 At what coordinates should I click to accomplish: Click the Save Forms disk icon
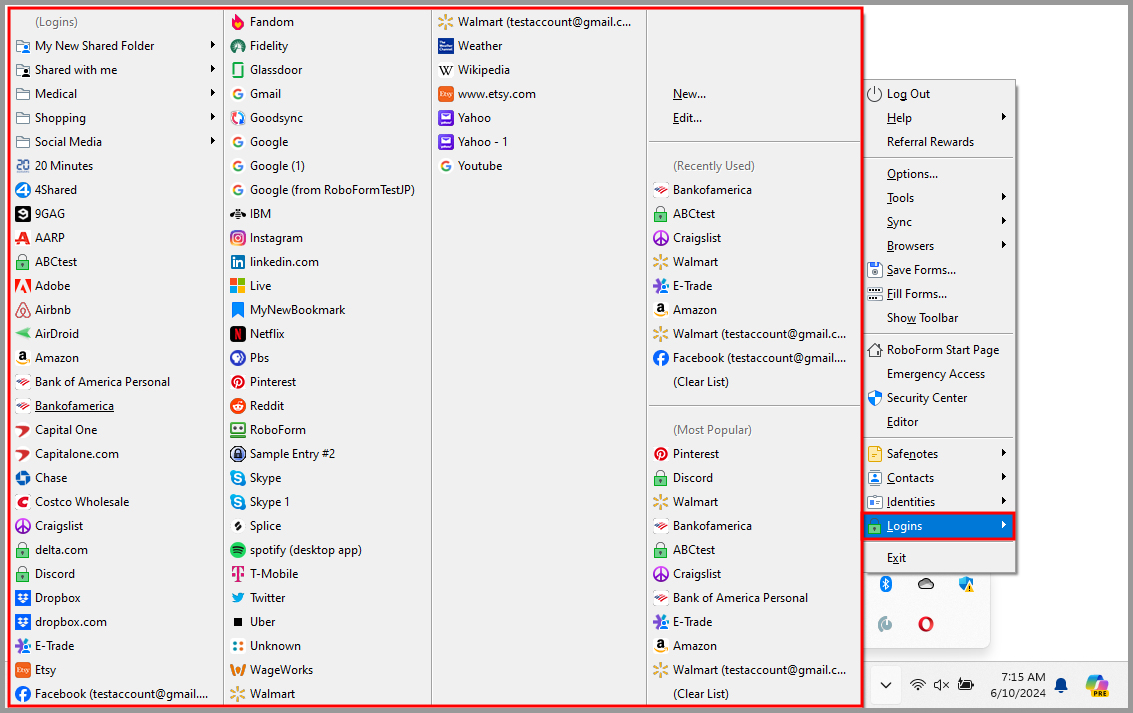click(875, 270)
